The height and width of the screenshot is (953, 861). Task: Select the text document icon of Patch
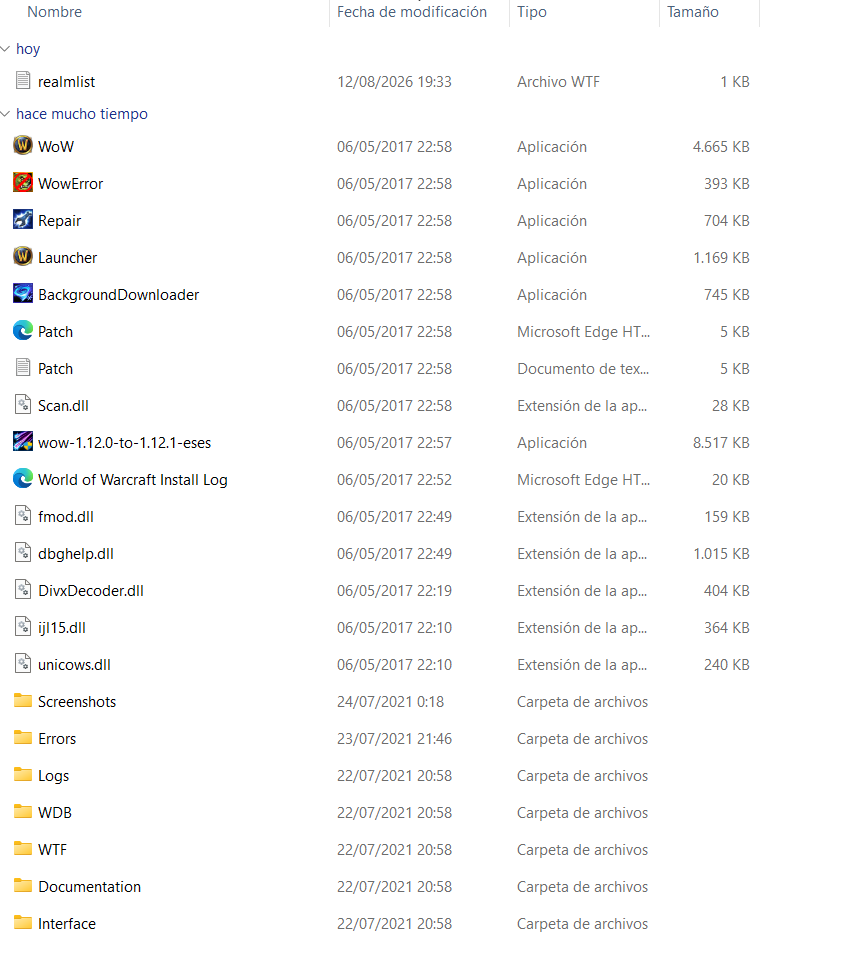(22, 368)
